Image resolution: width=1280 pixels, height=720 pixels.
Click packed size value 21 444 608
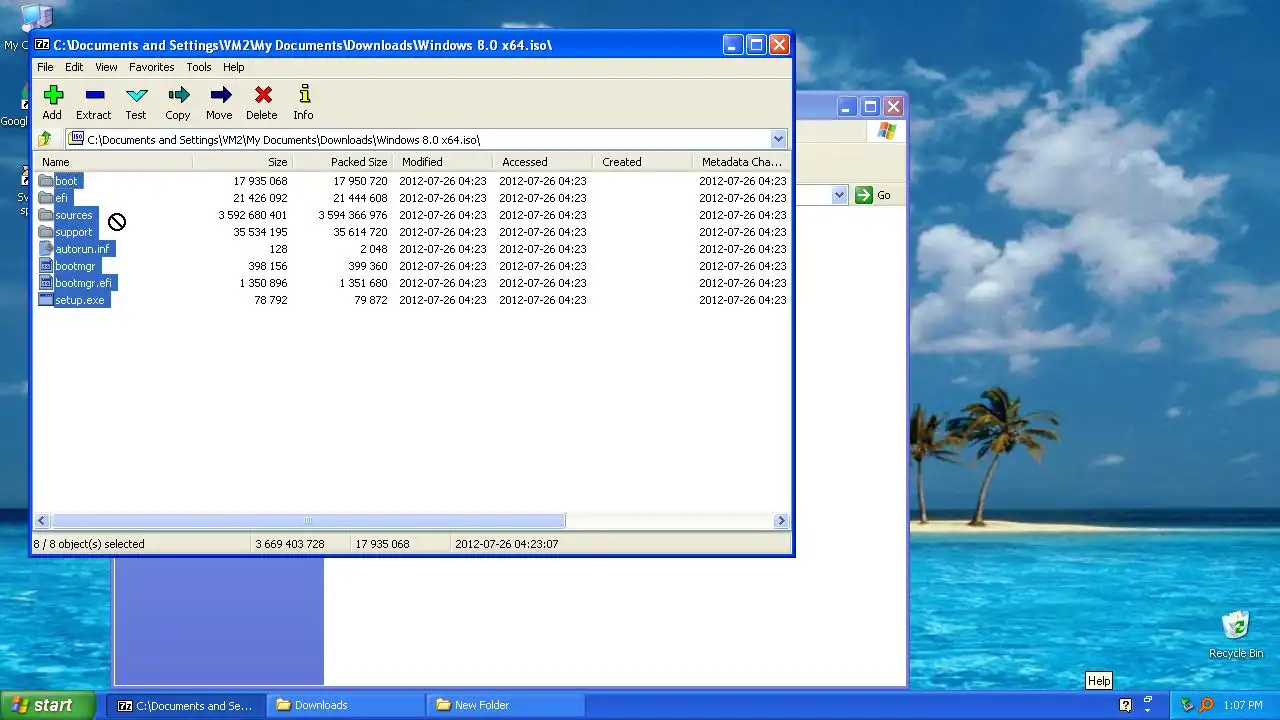coord(360,199)
